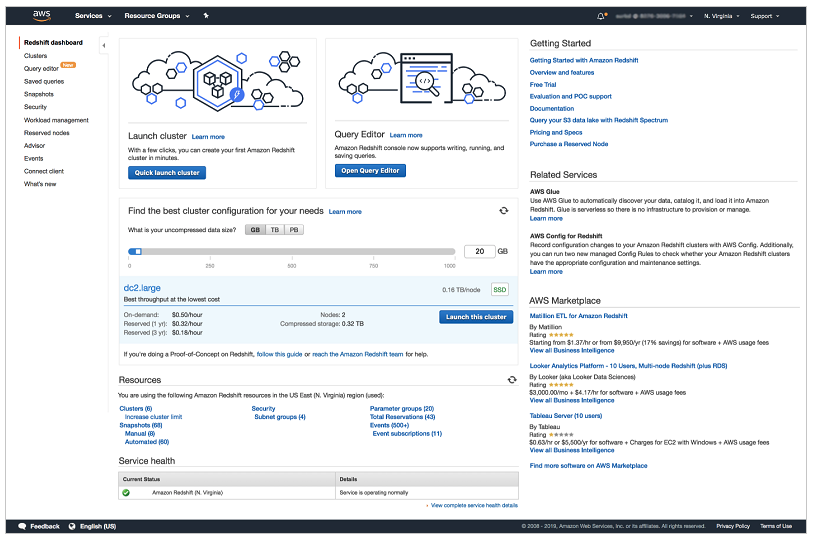Click the language globe icon
Image resolution: width=813 pixels, height=543 pixels.
[72, 526]
